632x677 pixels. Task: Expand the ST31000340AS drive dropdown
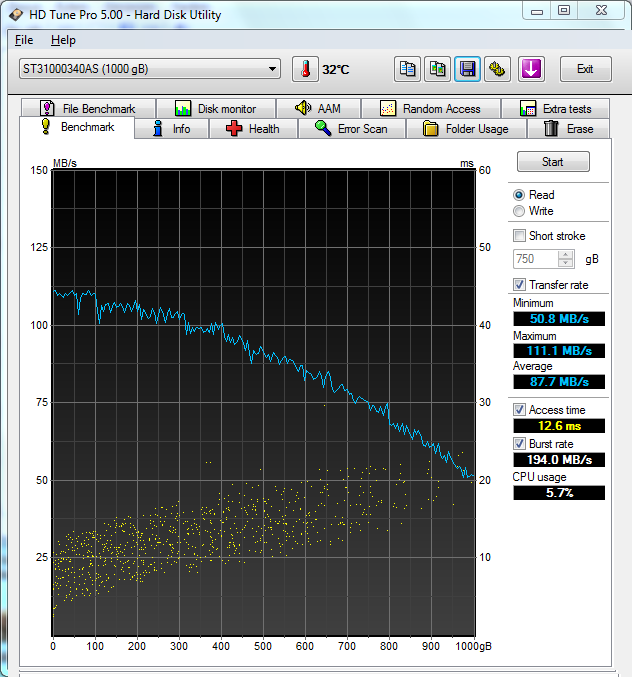(272, 69)
